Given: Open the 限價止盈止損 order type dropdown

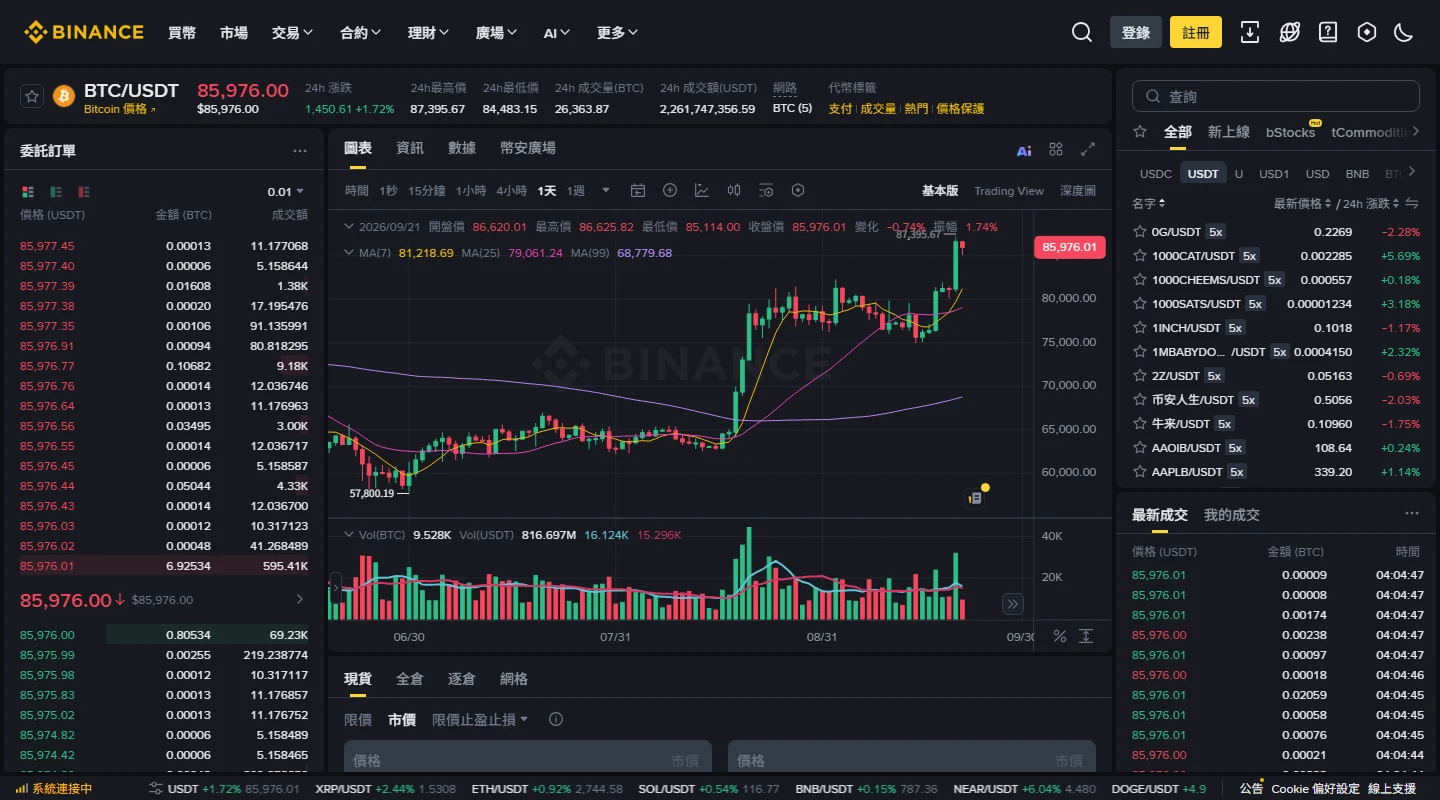Looking at the screenshot, I should pyautogui.click(x=480, y=719).
